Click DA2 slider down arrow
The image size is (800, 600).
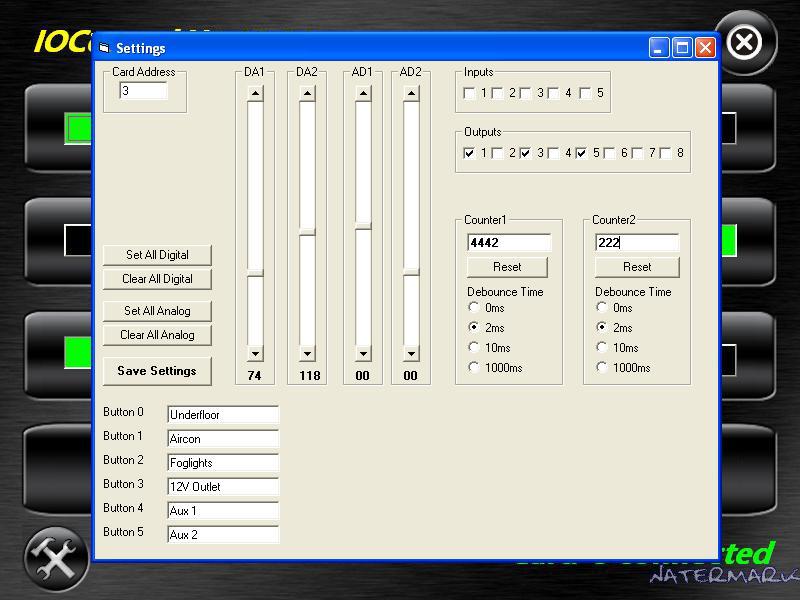point(307,354)
